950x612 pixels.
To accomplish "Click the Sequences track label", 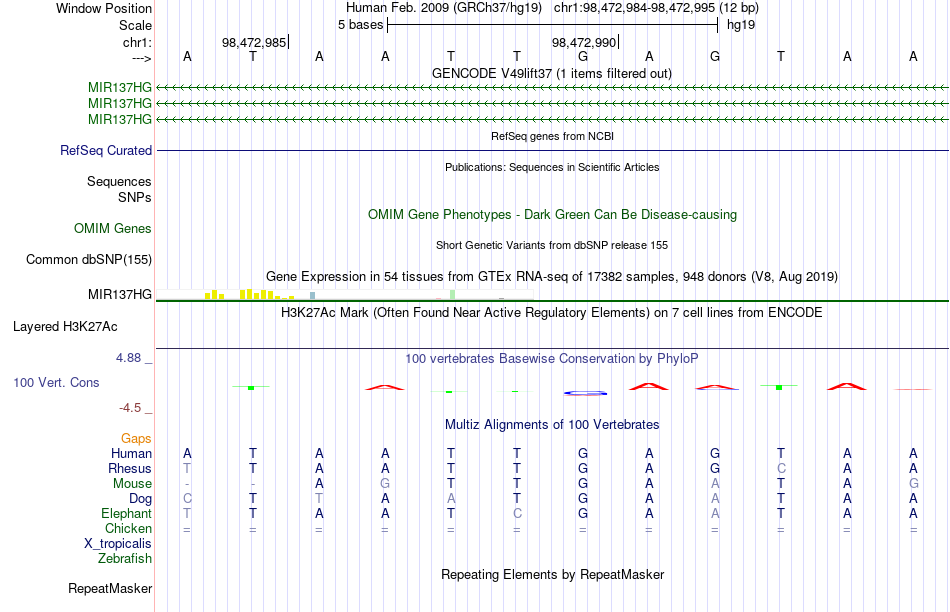I will tap(119, 181).
